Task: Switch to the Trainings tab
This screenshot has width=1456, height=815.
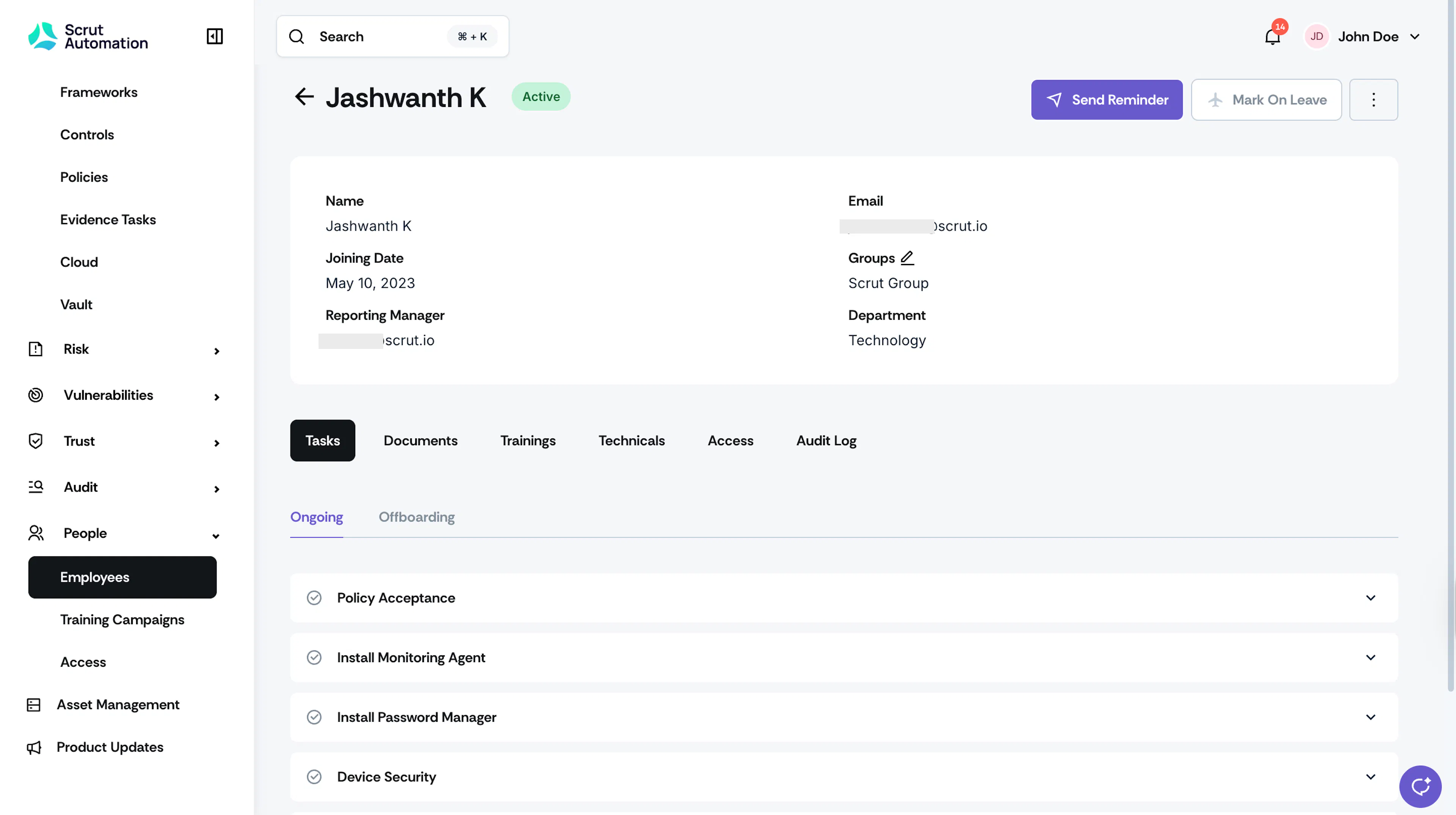Action: [x=528, y=440]
